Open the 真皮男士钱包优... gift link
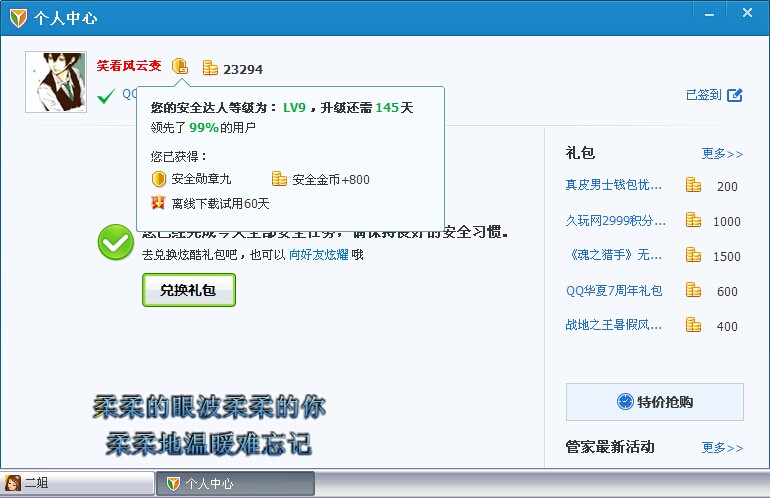Screen dimensions: 770x498 click(x=613, y=185)
